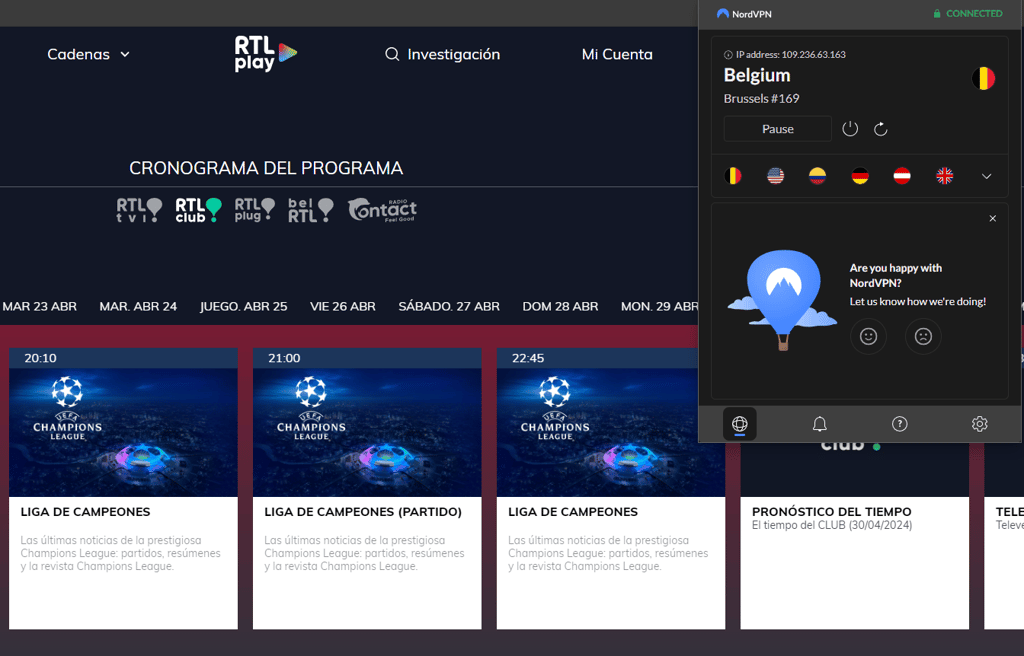Select the bel RTL channel logo

point(311,210)
